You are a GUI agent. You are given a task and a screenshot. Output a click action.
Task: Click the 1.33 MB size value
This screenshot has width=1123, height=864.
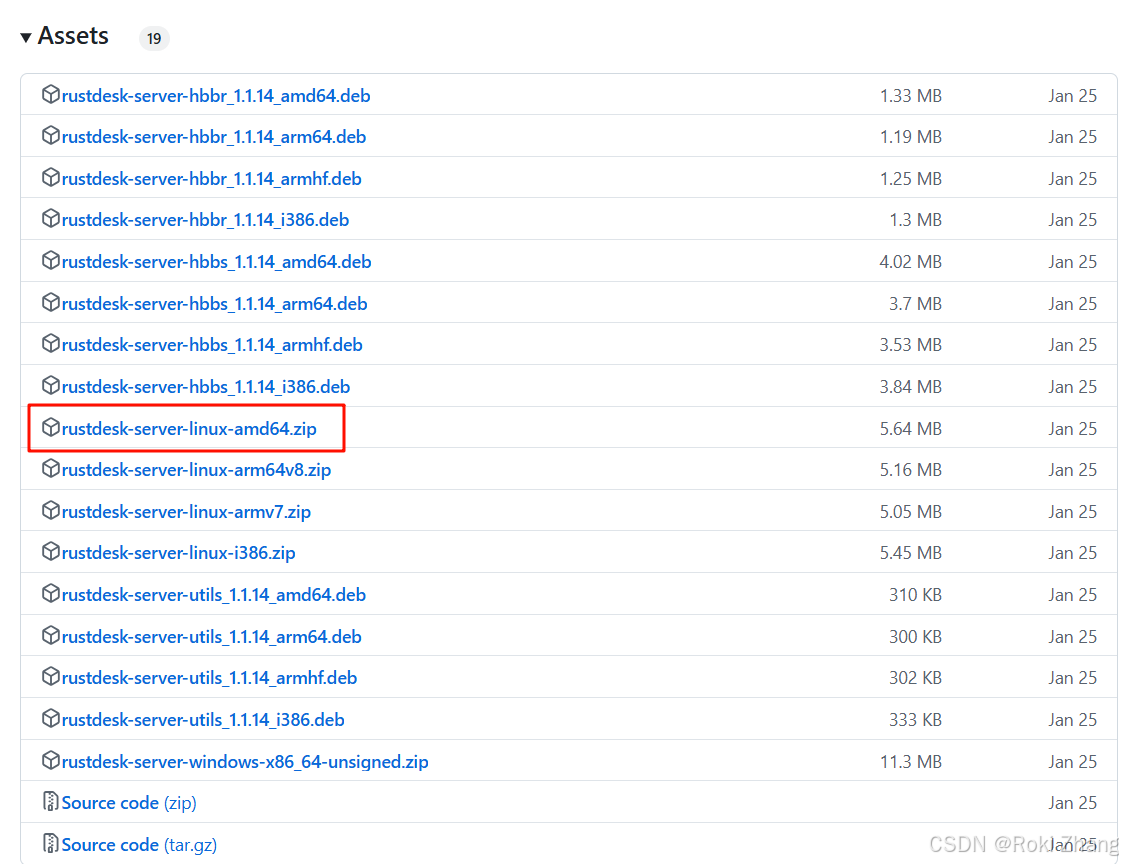click(x=910, y=96)
